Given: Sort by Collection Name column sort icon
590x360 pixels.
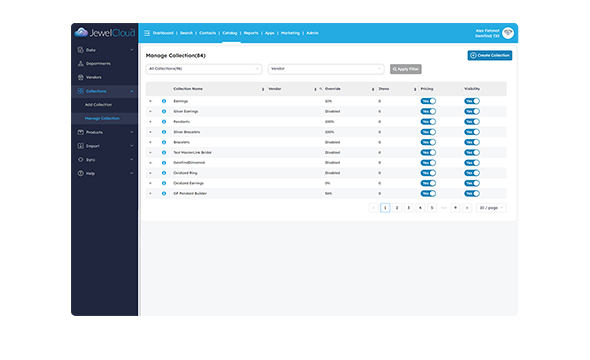Looking at the screenshot, I should coord(263,89).
